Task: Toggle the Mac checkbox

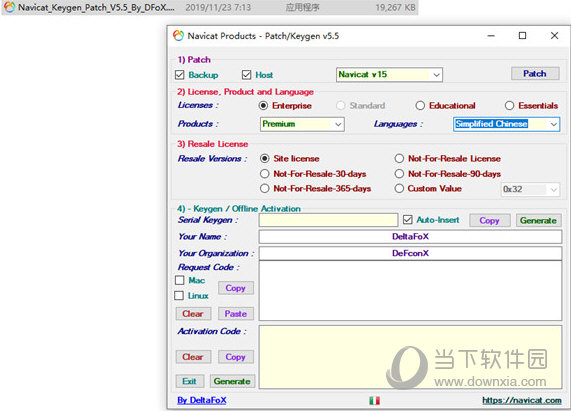Action: click(180, 280)
